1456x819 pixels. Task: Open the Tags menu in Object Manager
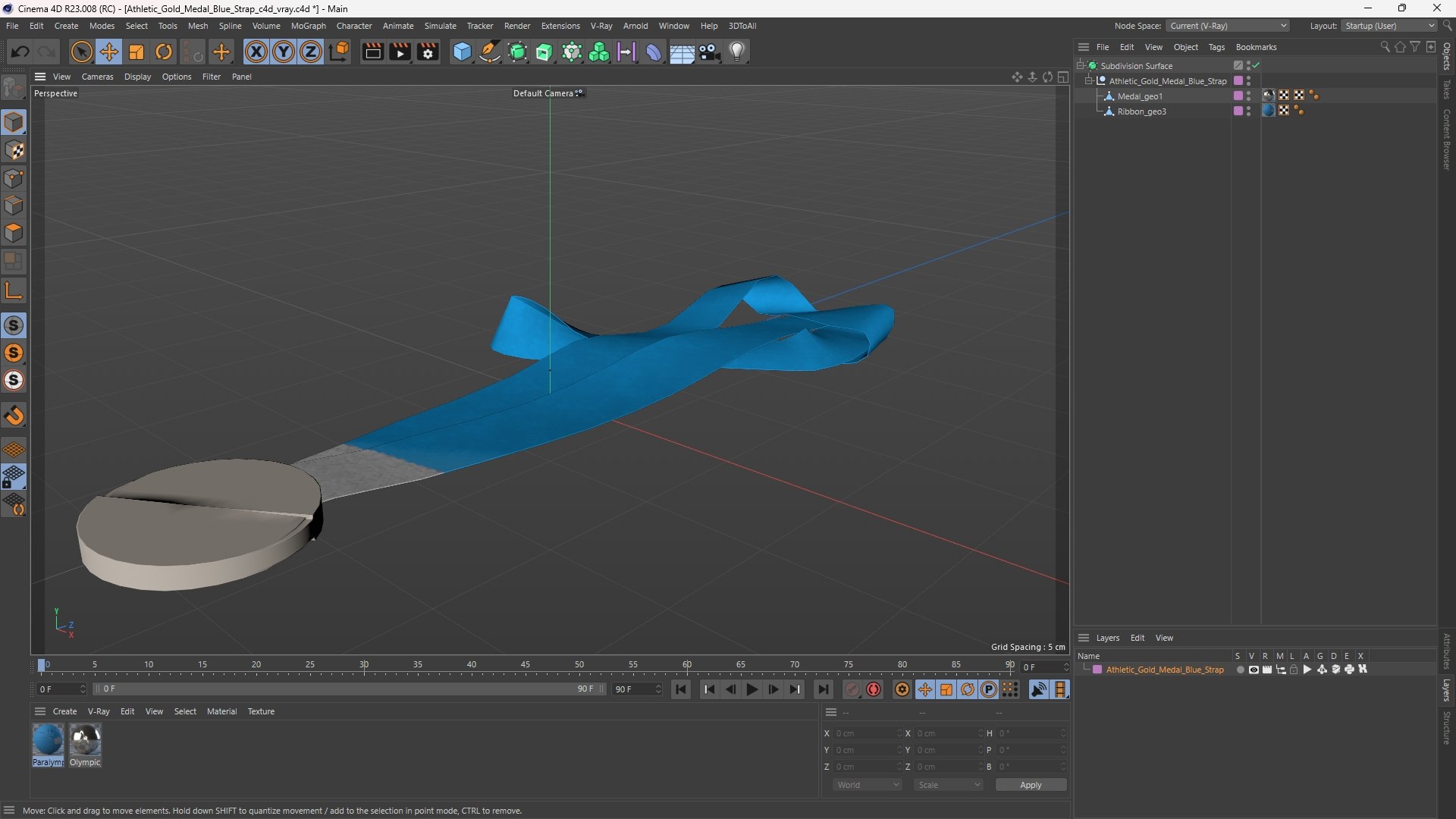click(1216, 47)
